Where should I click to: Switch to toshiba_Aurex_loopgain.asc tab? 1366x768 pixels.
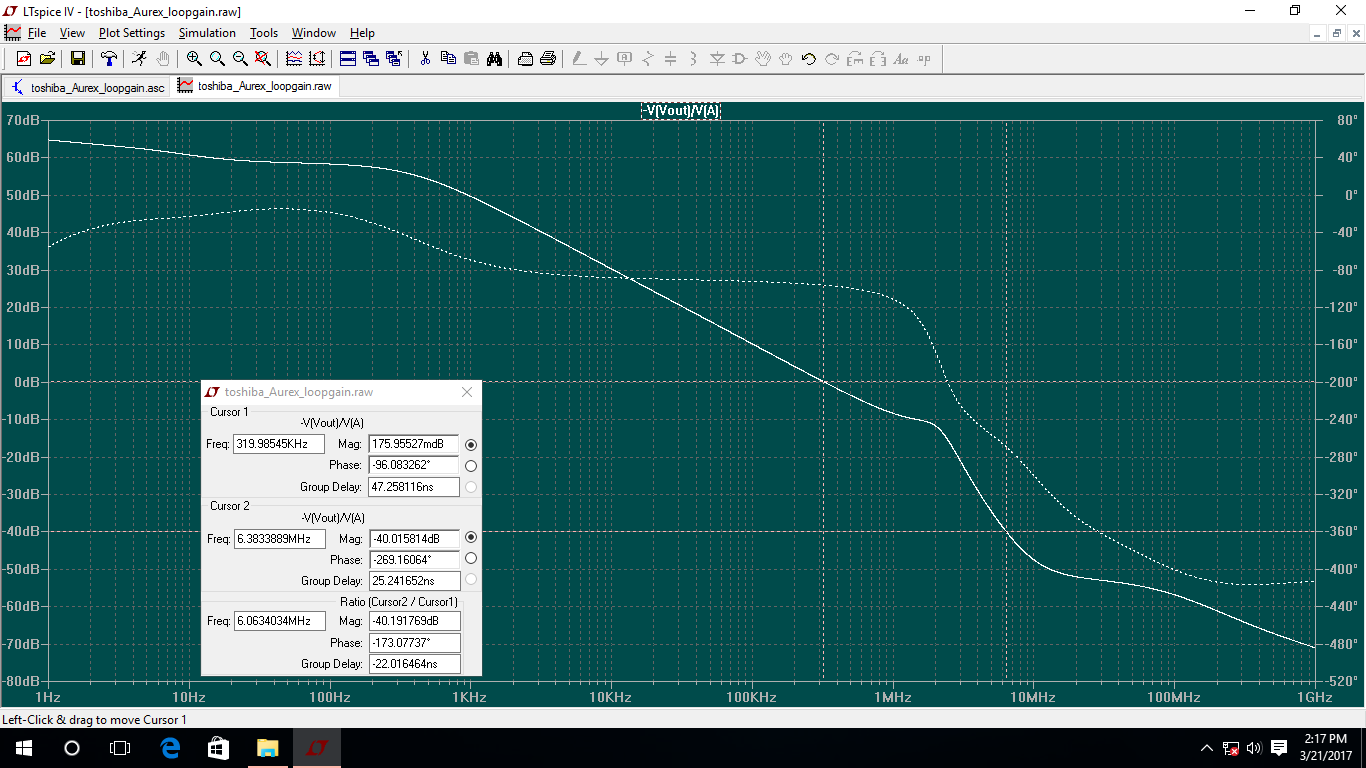[88, 87]
